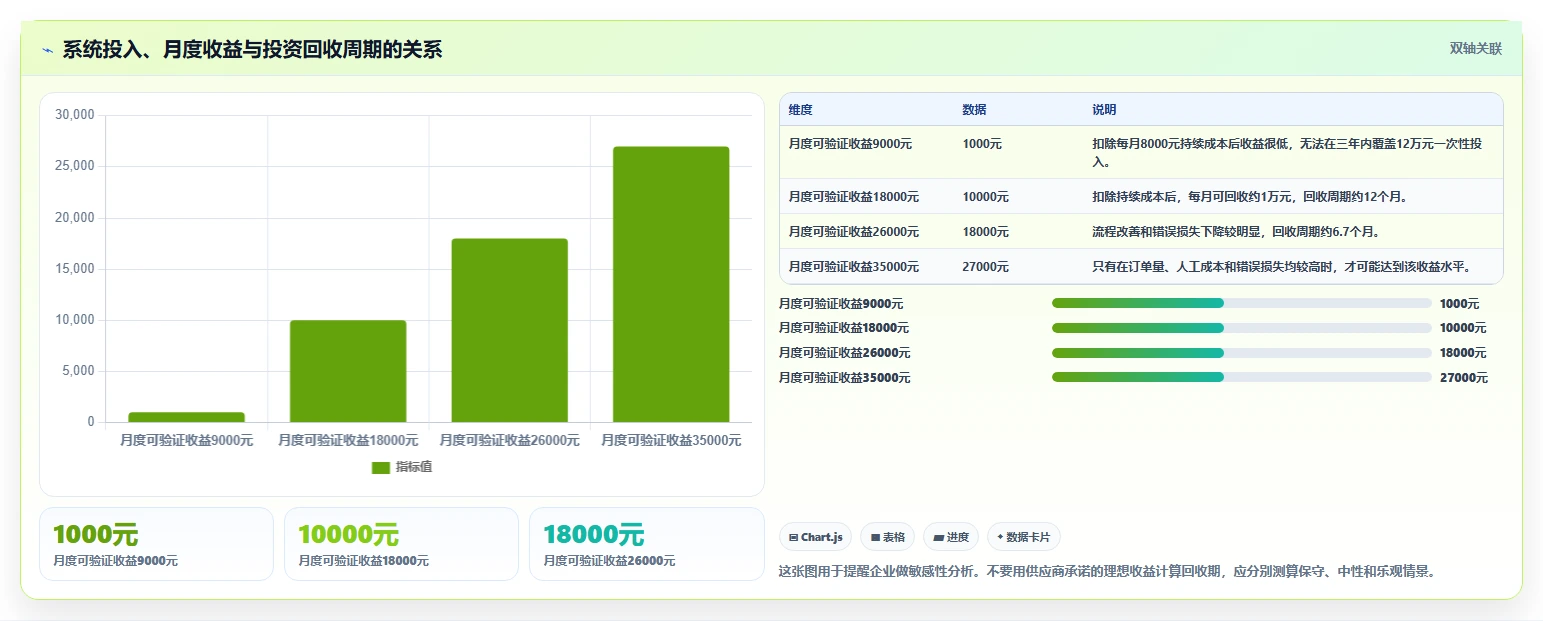Click the note mentioning 回收周期约6.7个月
Viewport: 1543px width, 621px height.
[x=1236, y=232]
